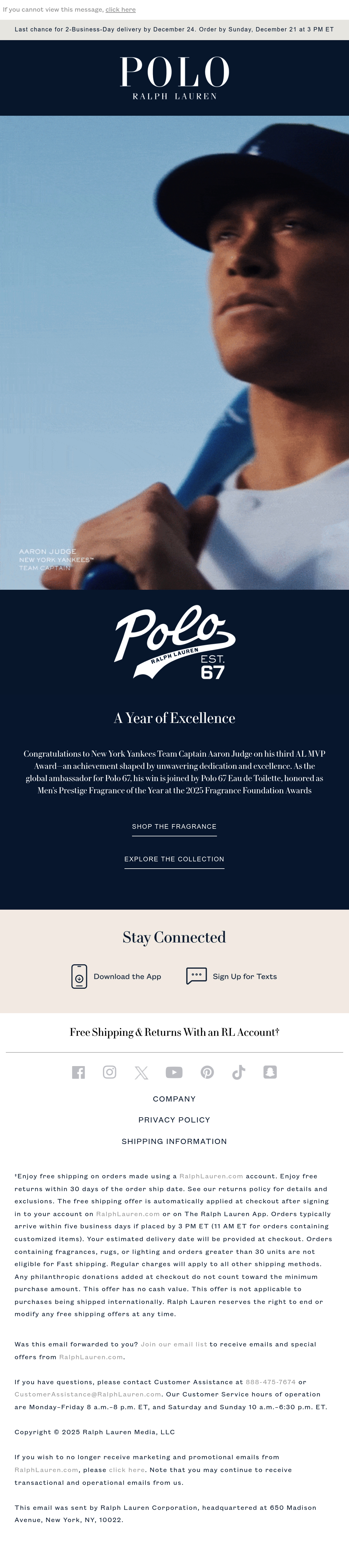This screenshot has width=349, height=1568.
Task: Open the YouTube social icon
Action: tap(174, 1072)
